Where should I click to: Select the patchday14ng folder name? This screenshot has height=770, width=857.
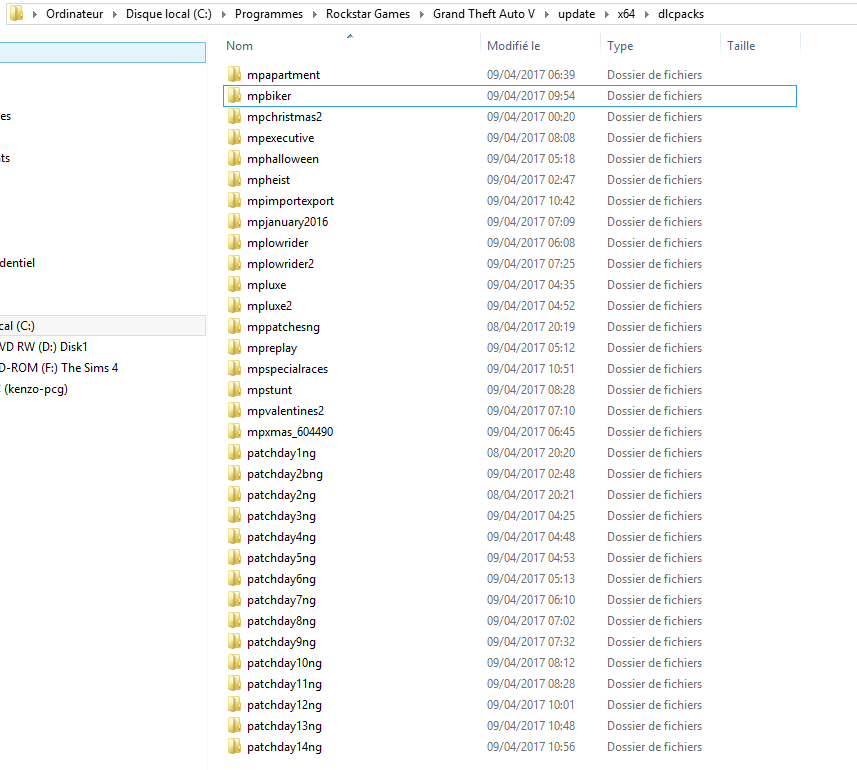pyautogui.click(x=284, y=747)
